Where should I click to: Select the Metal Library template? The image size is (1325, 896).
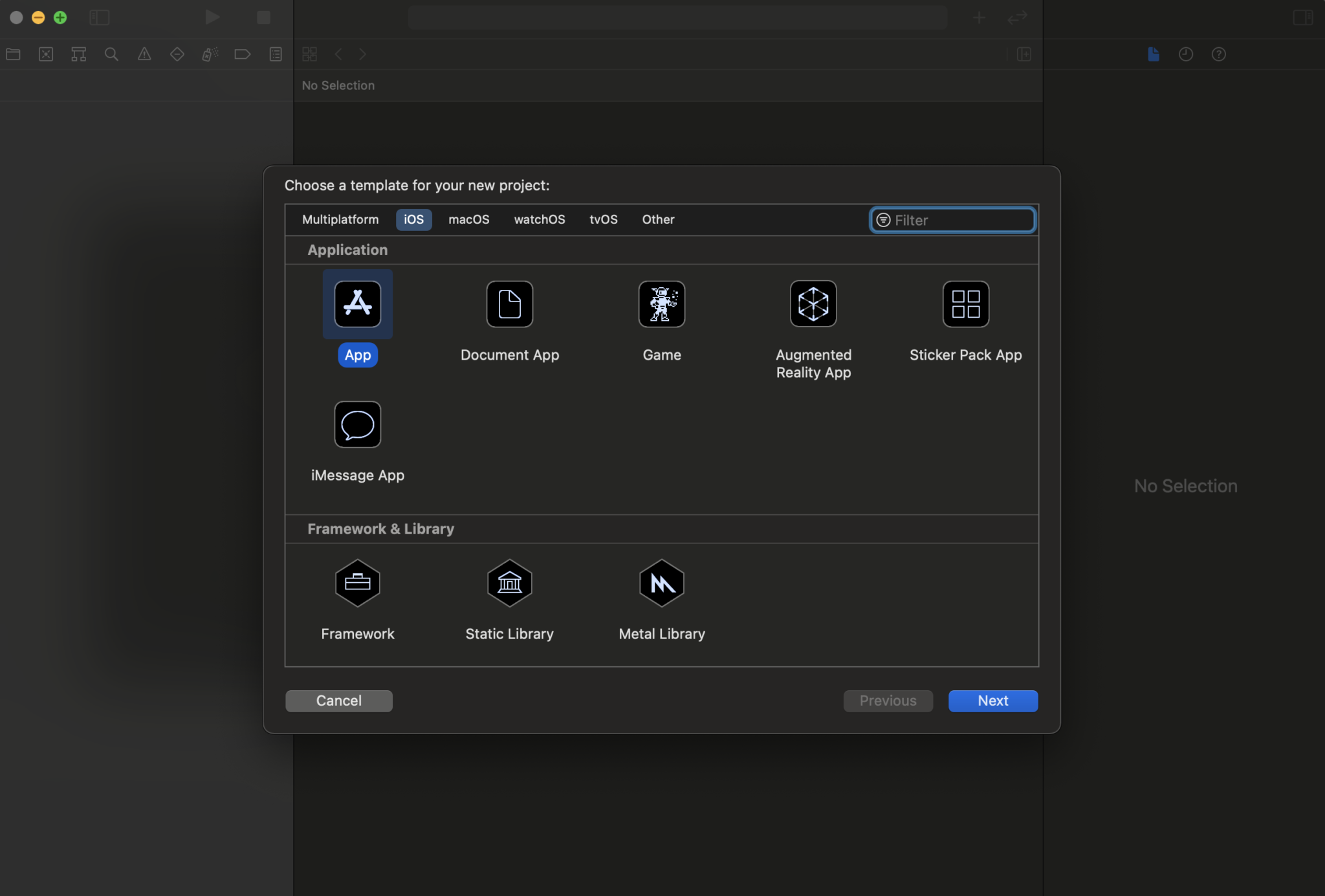(662, 583)
